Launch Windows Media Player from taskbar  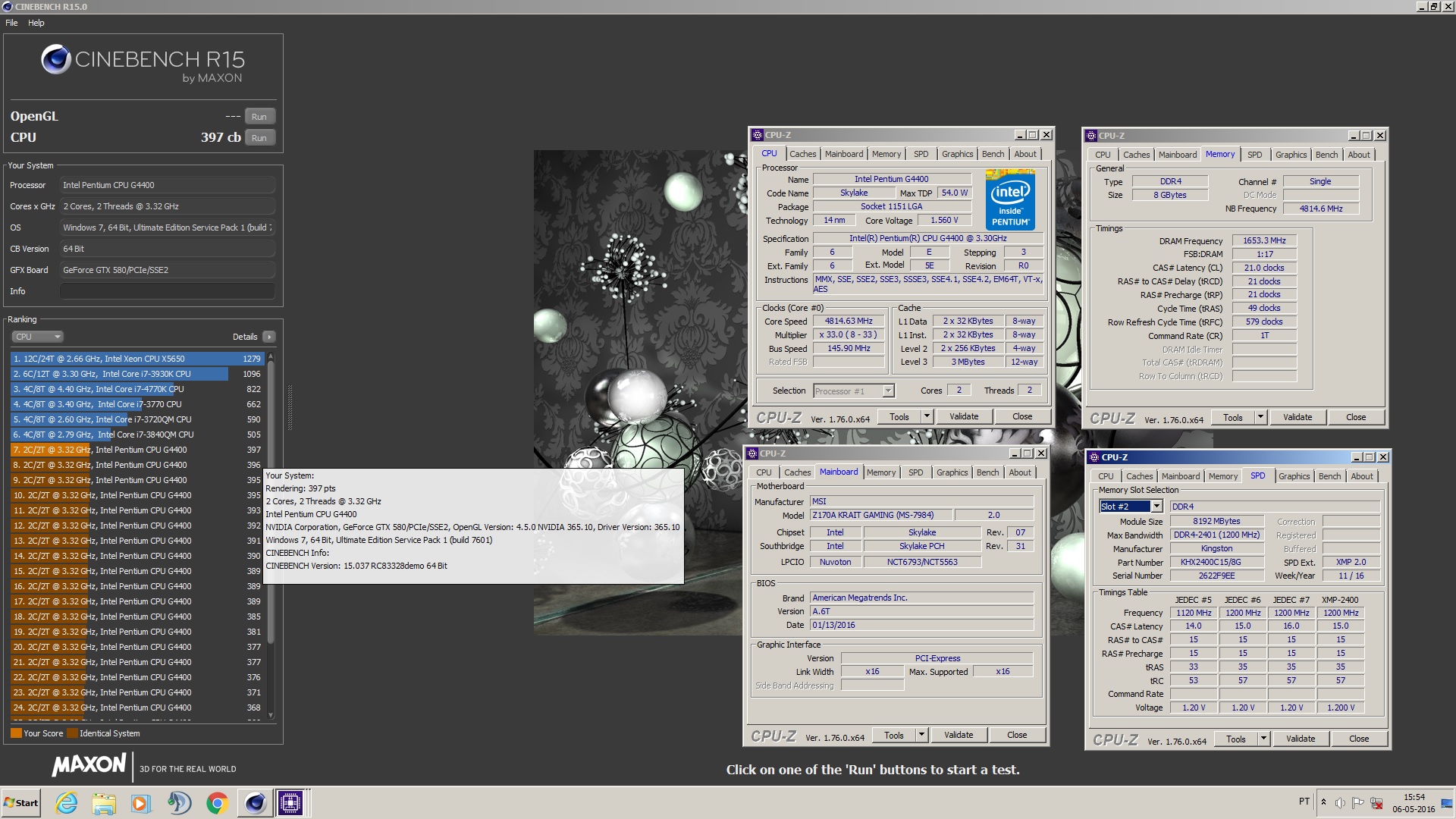(141, 802)
